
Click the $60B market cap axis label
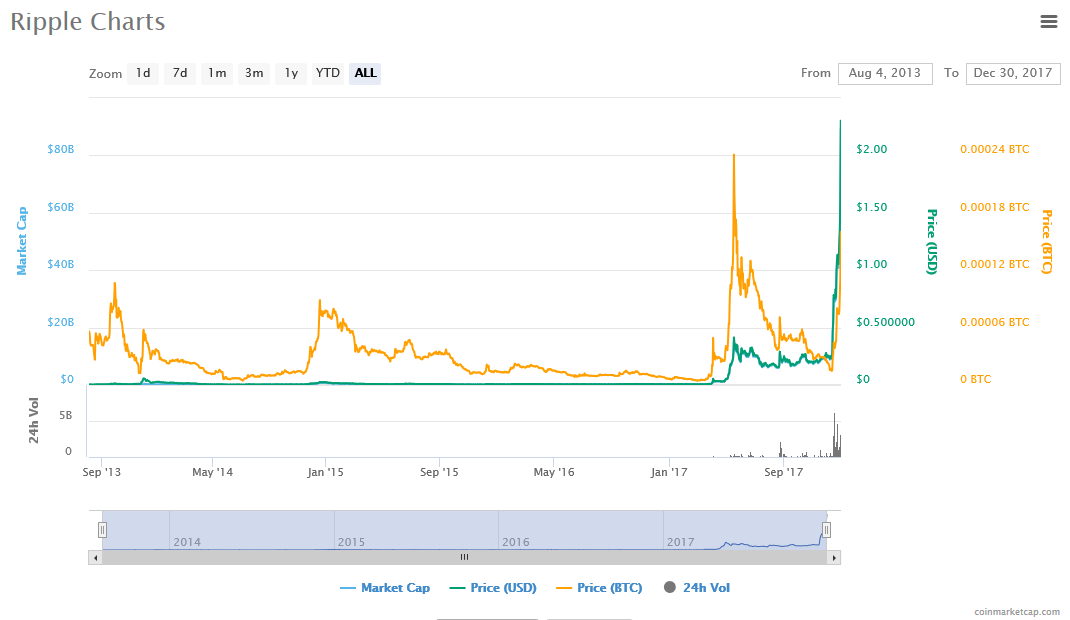coord(61,207)
